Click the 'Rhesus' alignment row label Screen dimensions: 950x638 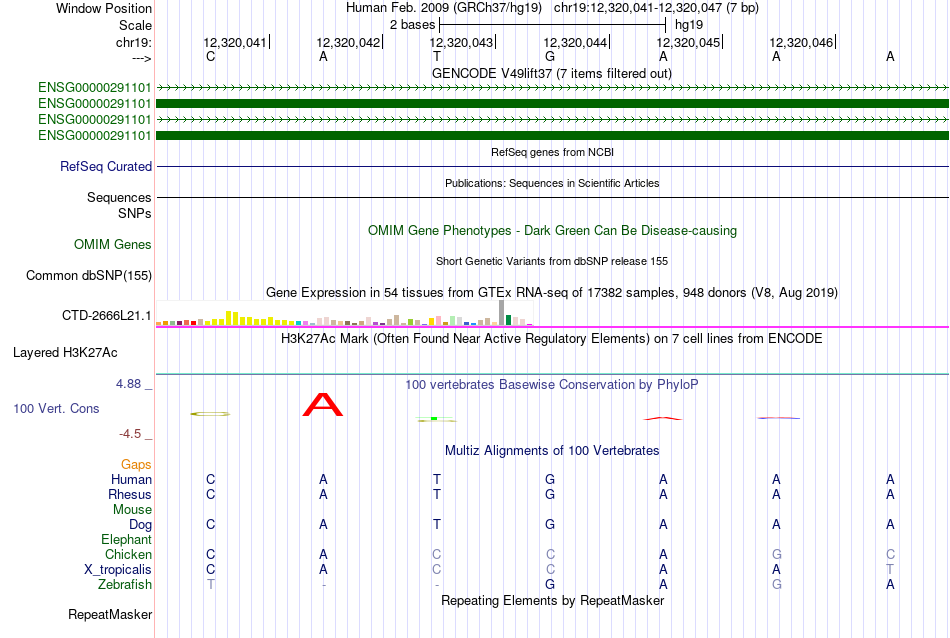pyautogui.click(x=130, y=494)
